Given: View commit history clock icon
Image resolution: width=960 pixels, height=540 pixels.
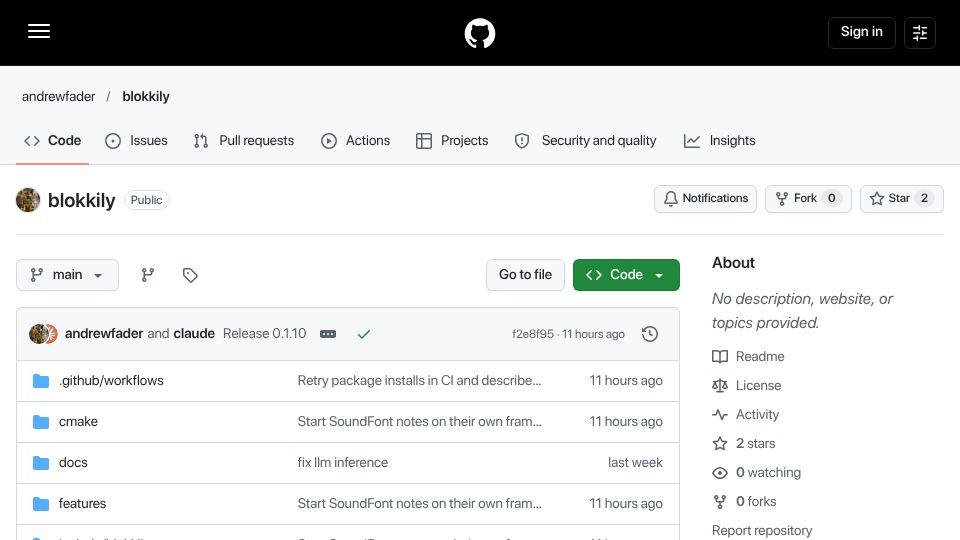Looking at the screenshot, I should [650, 334].
